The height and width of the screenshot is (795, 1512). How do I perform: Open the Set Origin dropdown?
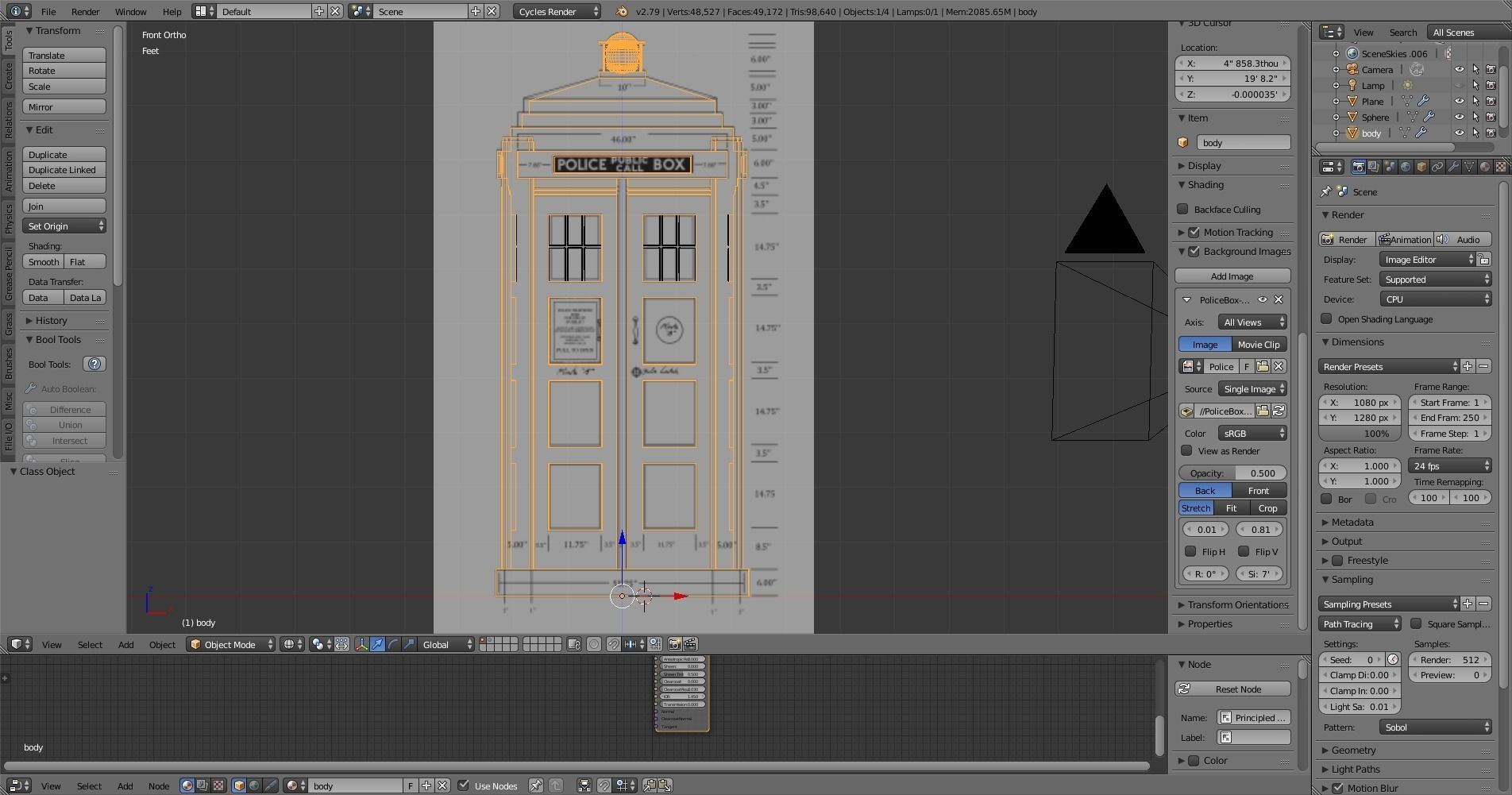tap(64, 226)
